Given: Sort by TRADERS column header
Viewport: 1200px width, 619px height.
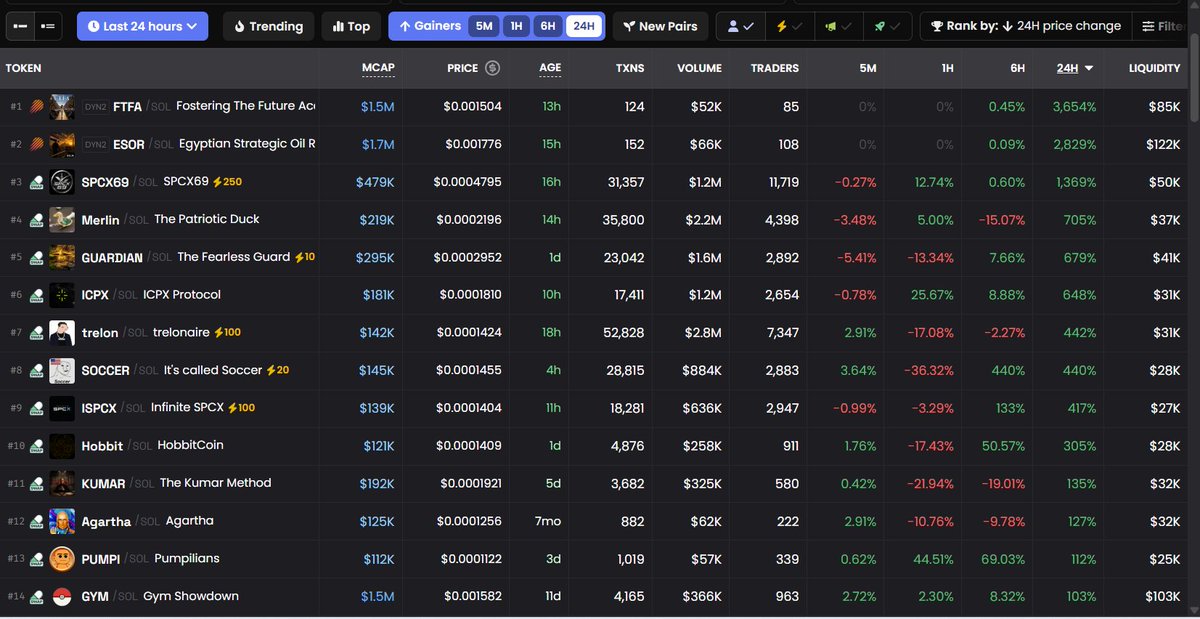Looking at the screenshot, I should pos(775,68).
